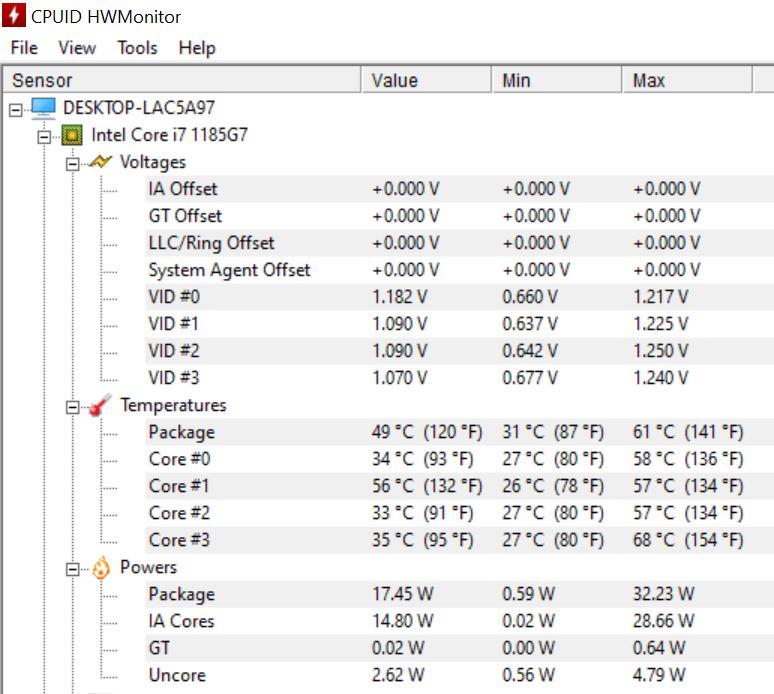Image resolution: width=774 pixels, height=694 pixels.
Task: Collapse the Voltages group
Action: point(73,163)
